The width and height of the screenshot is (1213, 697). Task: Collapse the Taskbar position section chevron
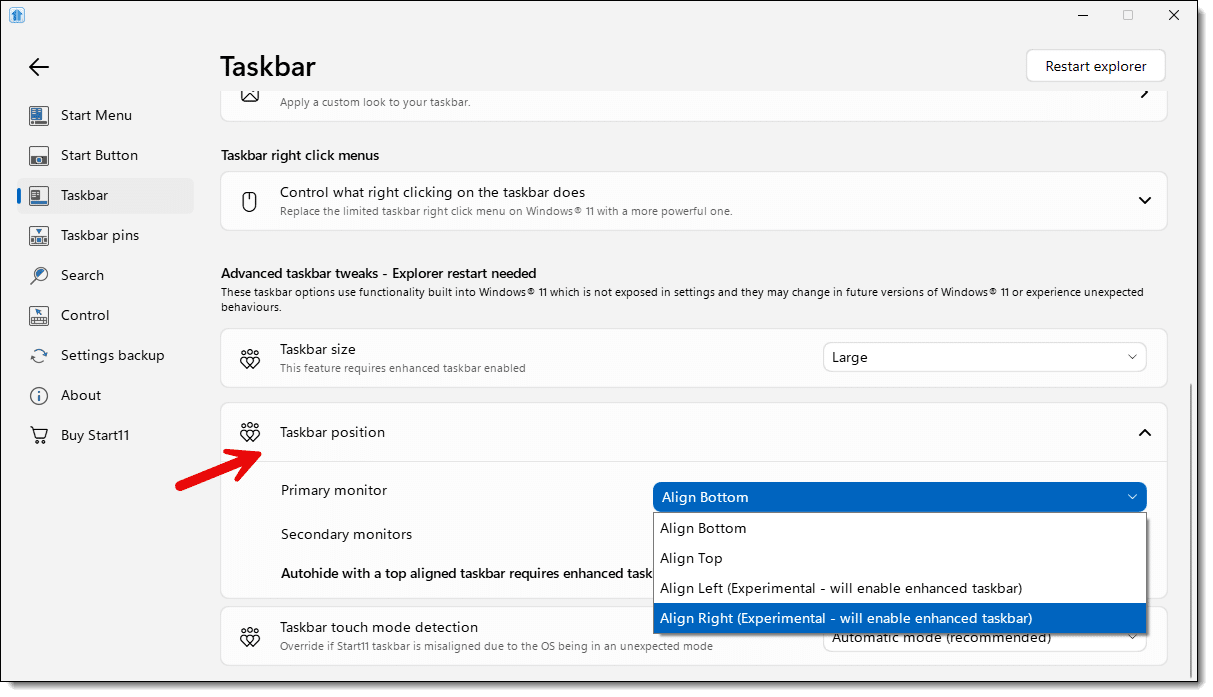click(x=1145, y=432)
